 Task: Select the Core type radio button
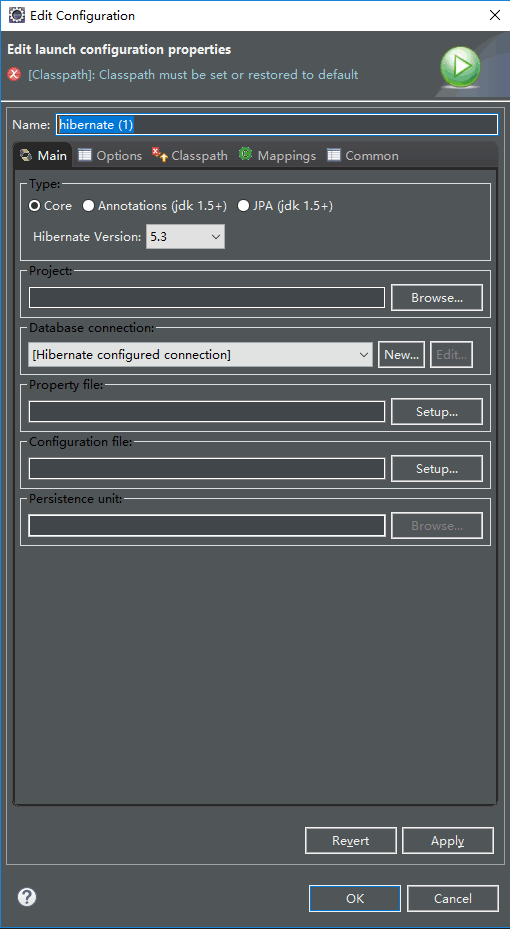point(35,206)
